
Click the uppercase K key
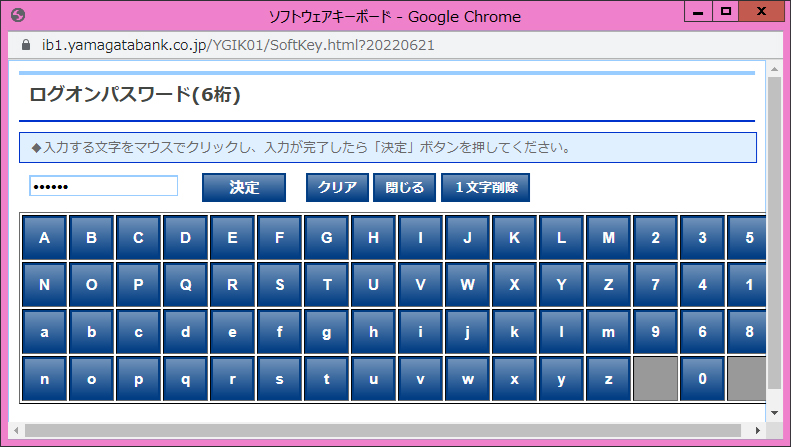pos(514,238)
